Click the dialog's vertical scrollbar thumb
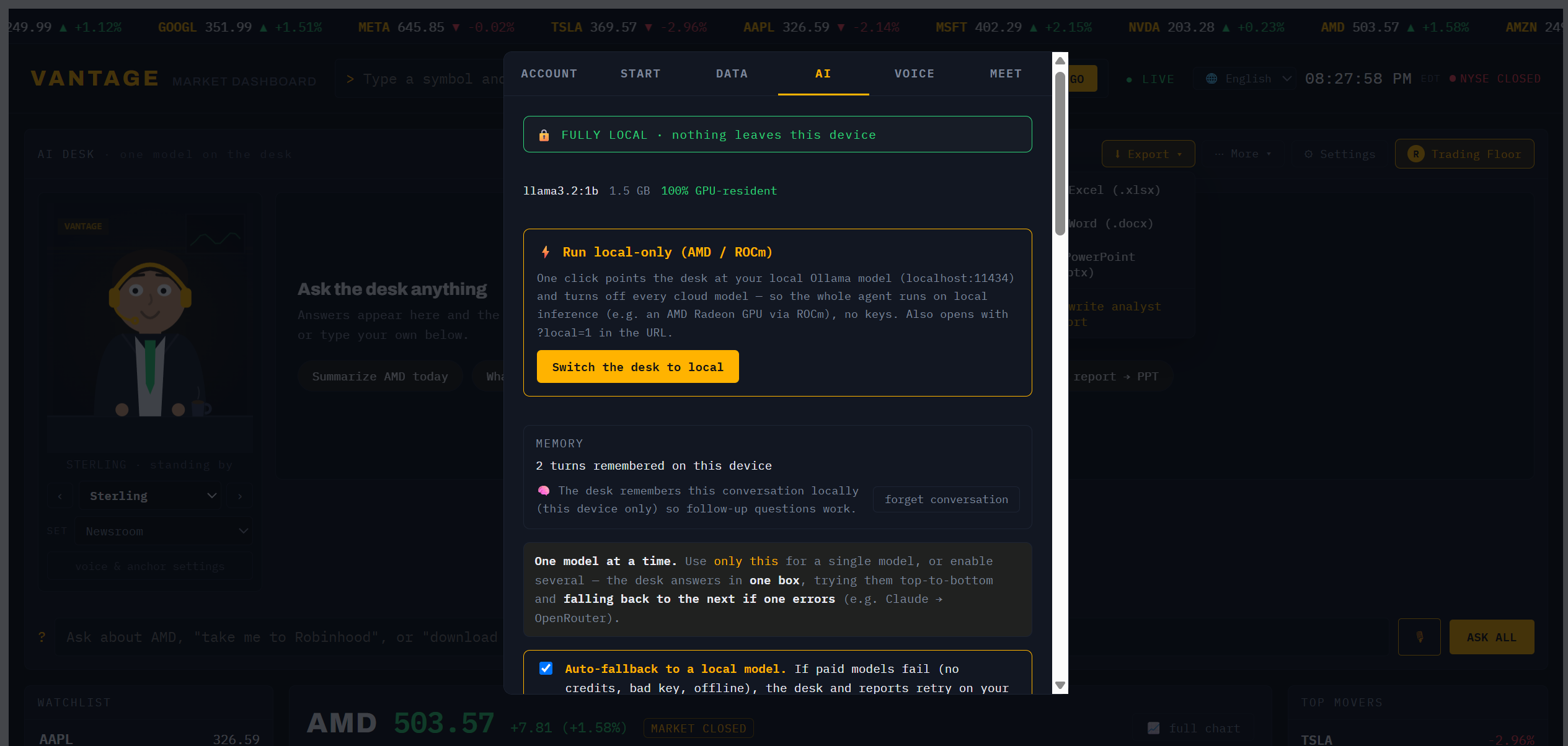This screenshot has width=1568, height=746. tap(1060, 154)
